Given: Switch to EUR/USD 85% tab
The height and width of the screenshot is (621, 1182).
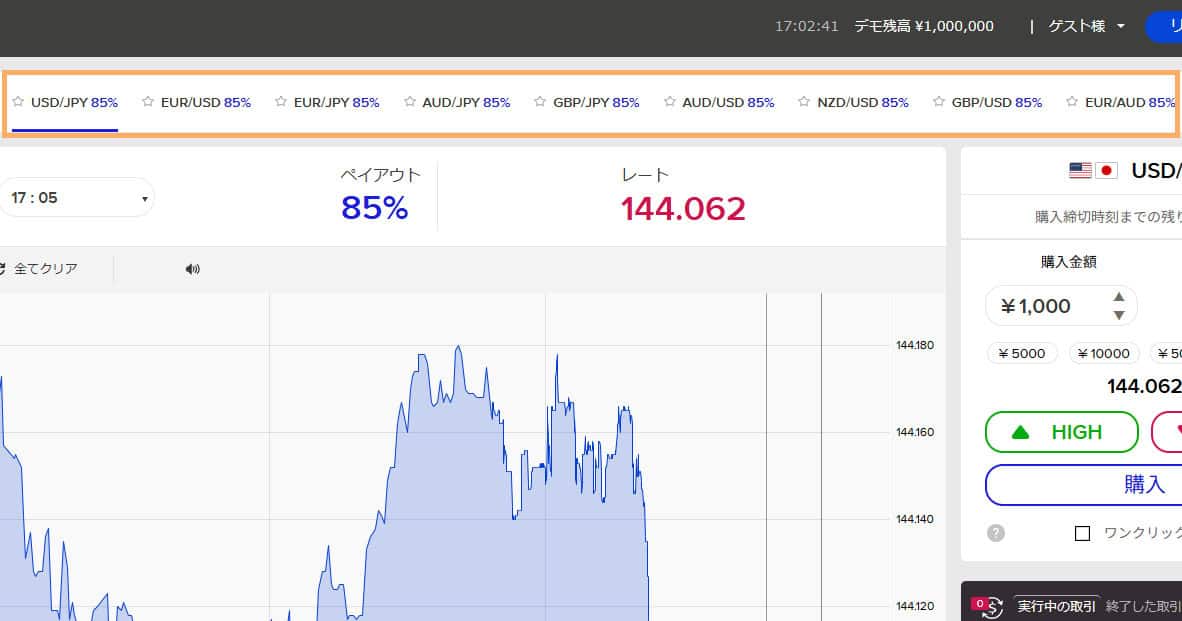Looking at the screenshot, I should click(205, 102).
